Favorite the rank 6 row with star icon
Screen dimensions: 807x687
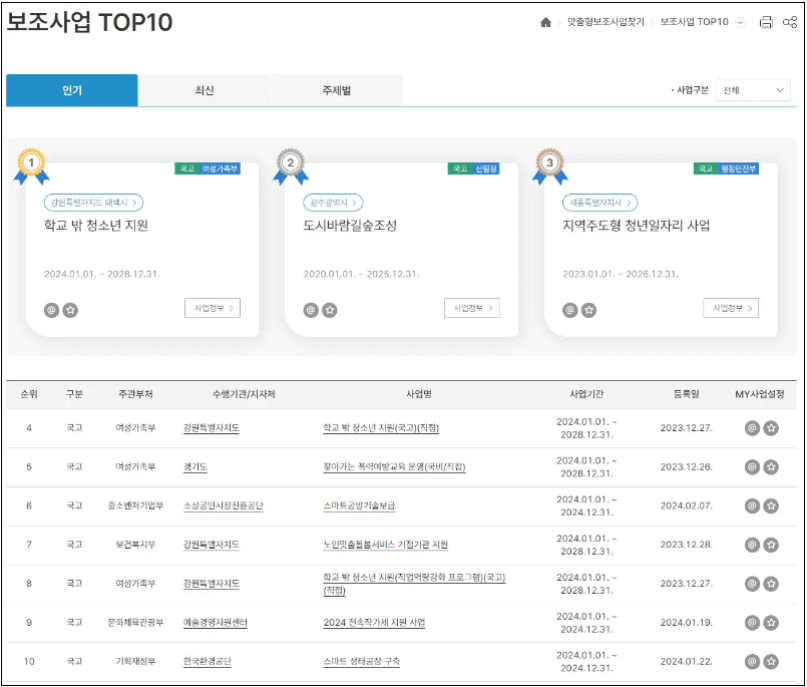click(771, 506)
